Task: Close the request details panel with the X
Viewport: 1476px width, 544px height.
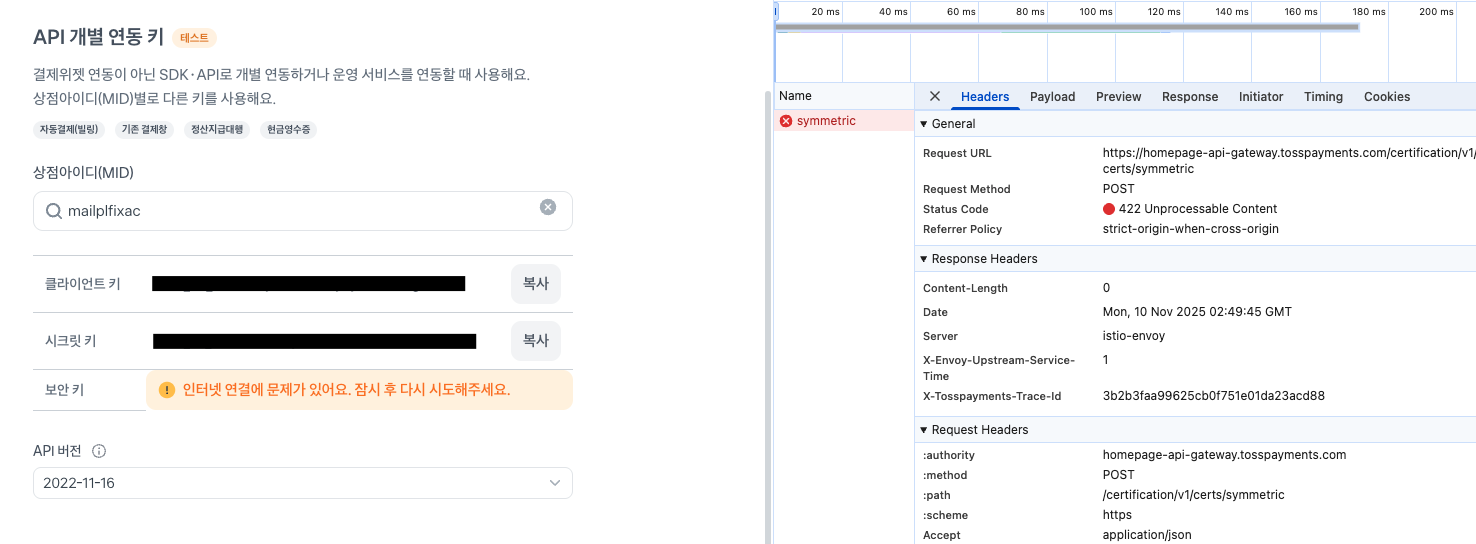Action: pos(935,96)
